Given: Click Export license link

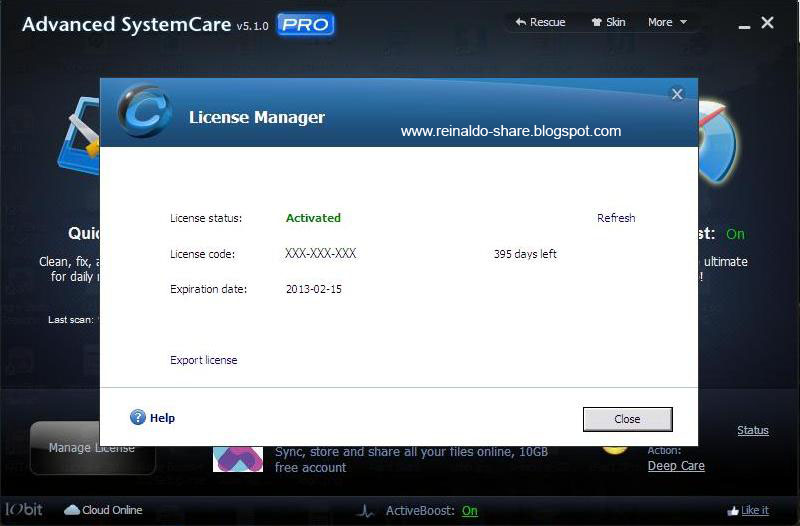Looking at the screenshot, I should coord(204,360).
